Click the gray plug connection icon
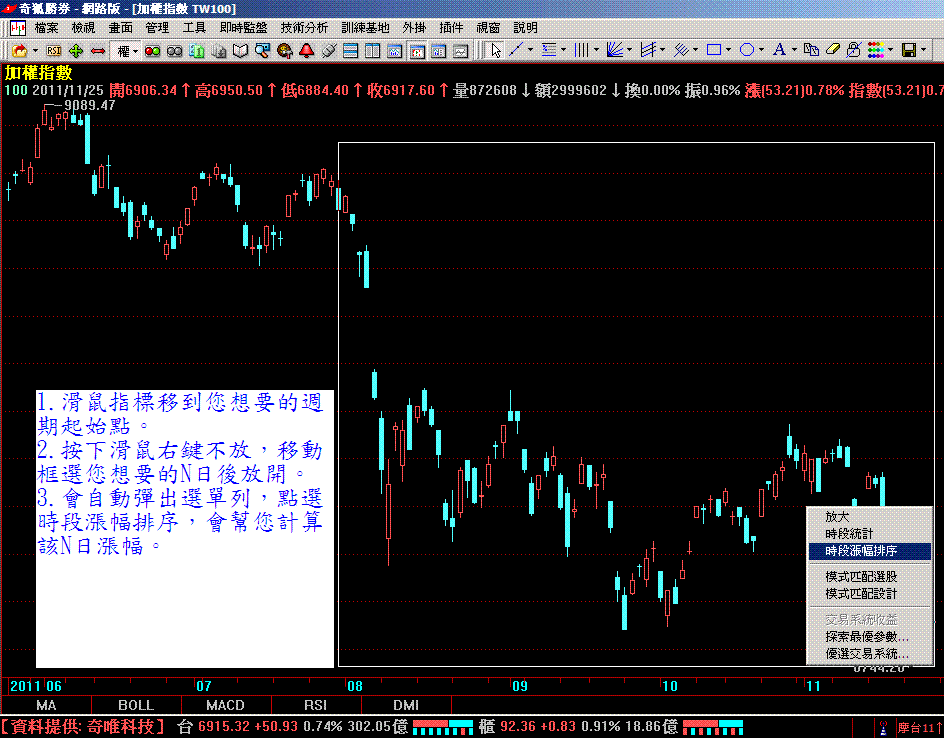The height and width of the screenshot is (738, 944). 329,51
